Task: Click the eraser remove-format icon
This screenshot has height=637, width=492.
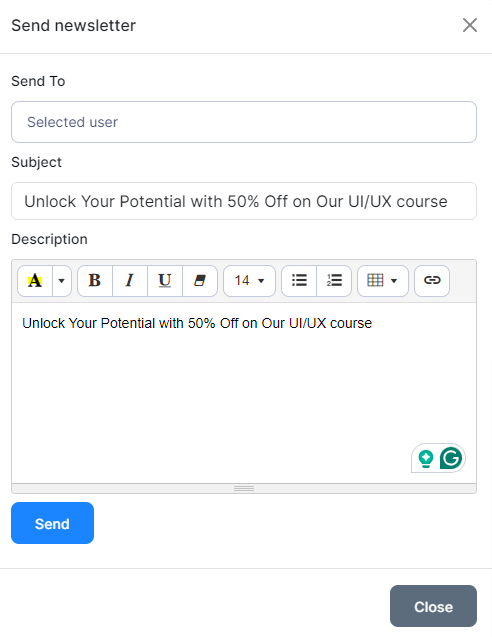Action: pyautogui.click(x=200, y=281)
